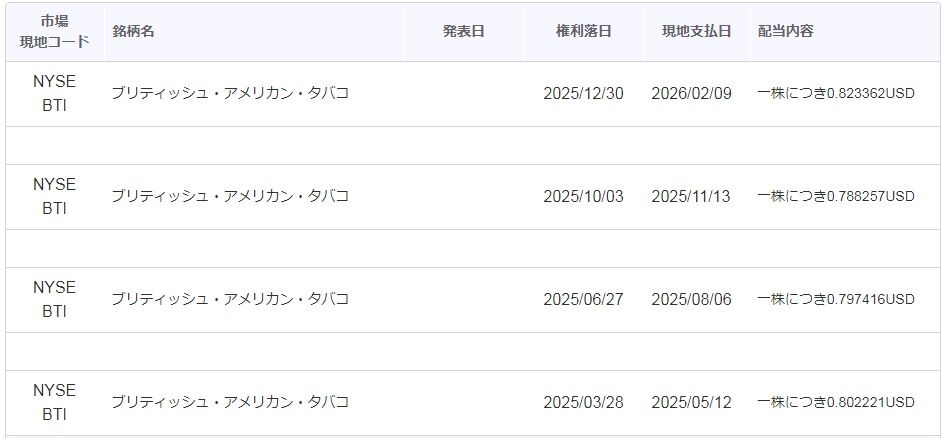The height and width of the screenshot is (438, 942).
Task: Select the ex-date 2025/06/27 cell
Action: [583, 299]
